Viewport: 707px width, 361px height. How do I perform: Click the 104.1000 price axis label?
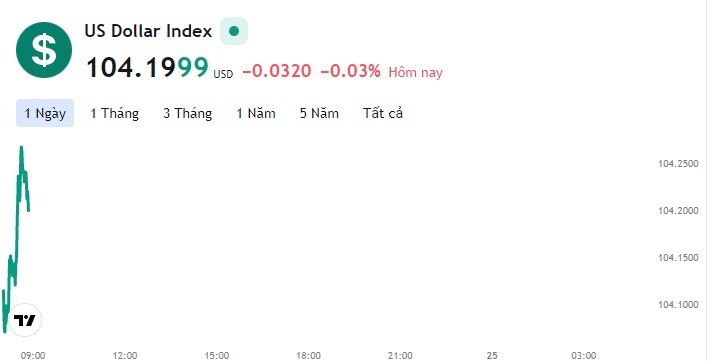678,305
